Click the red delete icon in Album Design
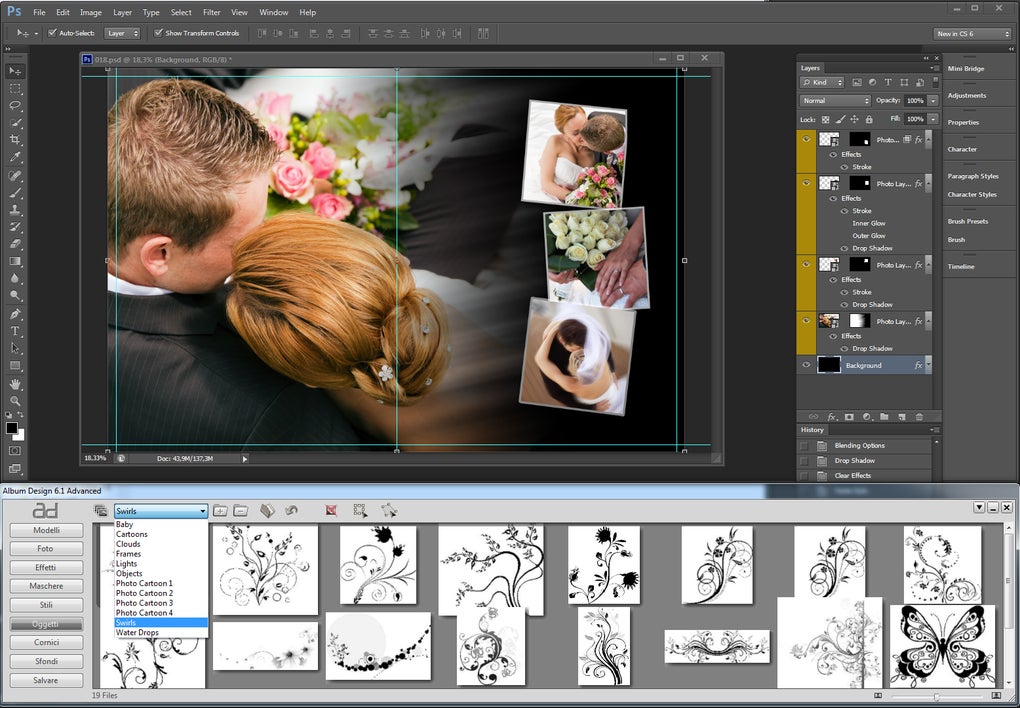This screenshot has height=708, width=1020. coord(331,511)
